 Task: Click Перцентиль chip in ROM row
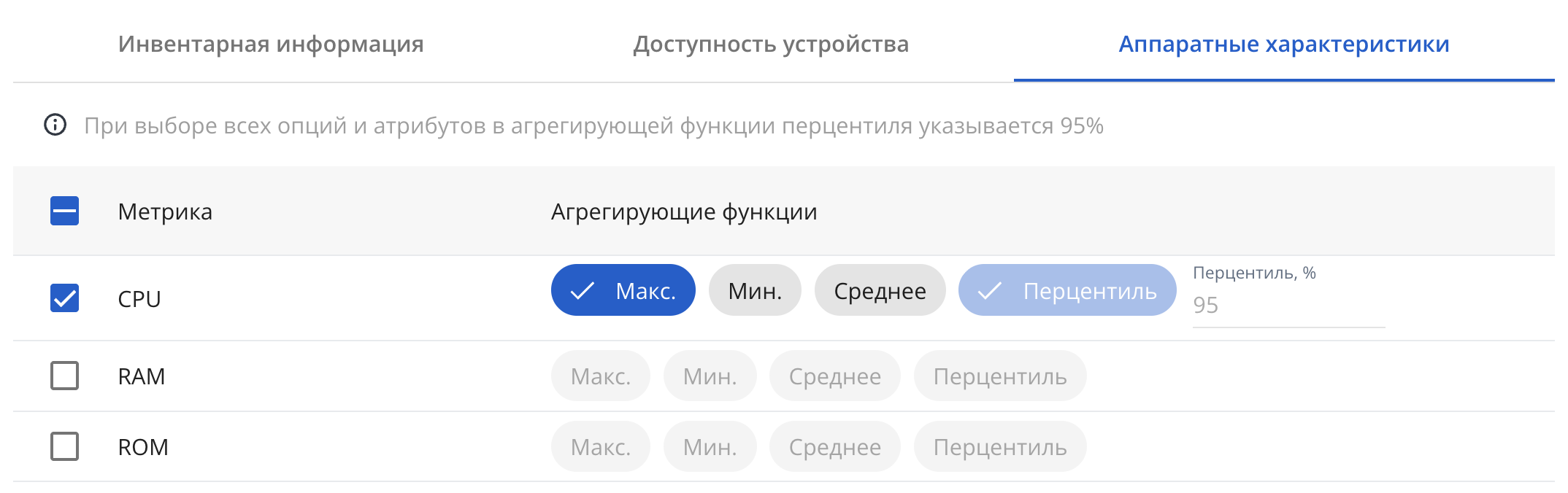pos(1000,446)
